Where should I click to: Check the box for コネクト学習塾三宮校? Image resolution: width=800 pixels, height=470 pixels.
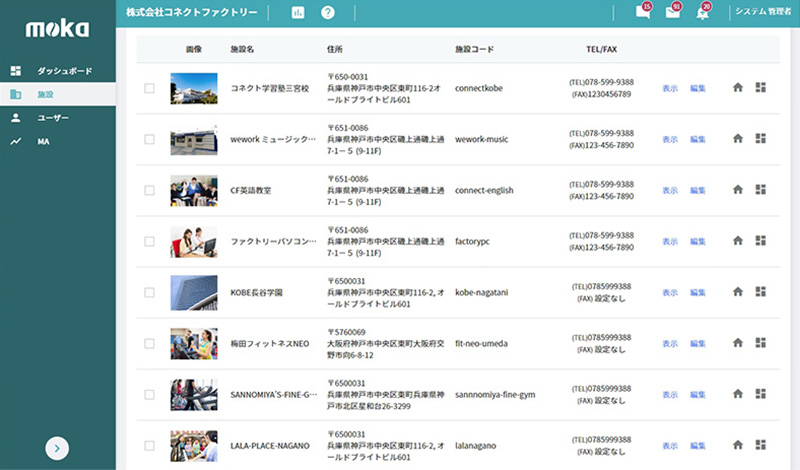point(150,88)
